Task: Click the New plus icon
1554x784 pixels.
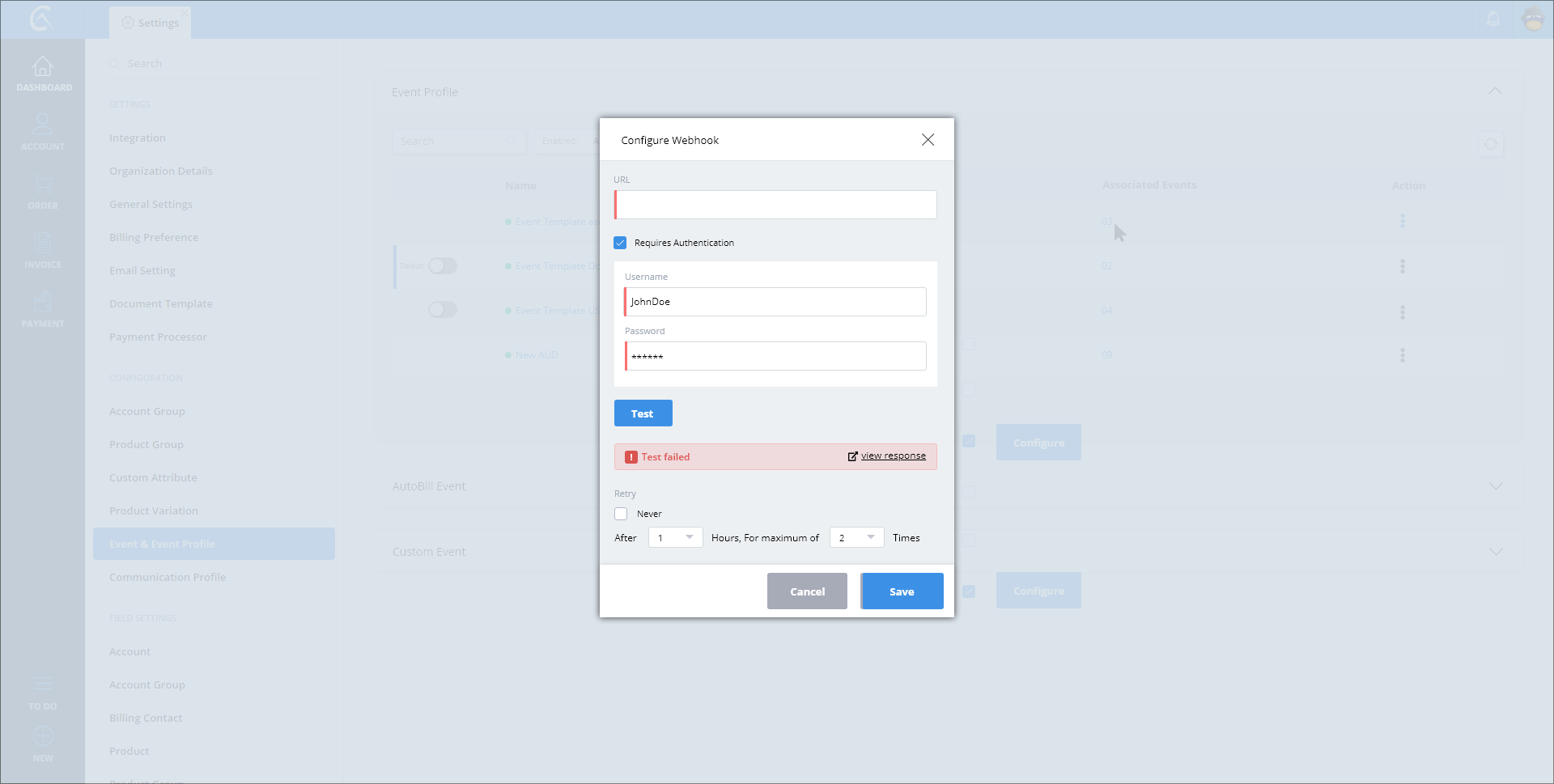Action: click(x=43, y=737)
